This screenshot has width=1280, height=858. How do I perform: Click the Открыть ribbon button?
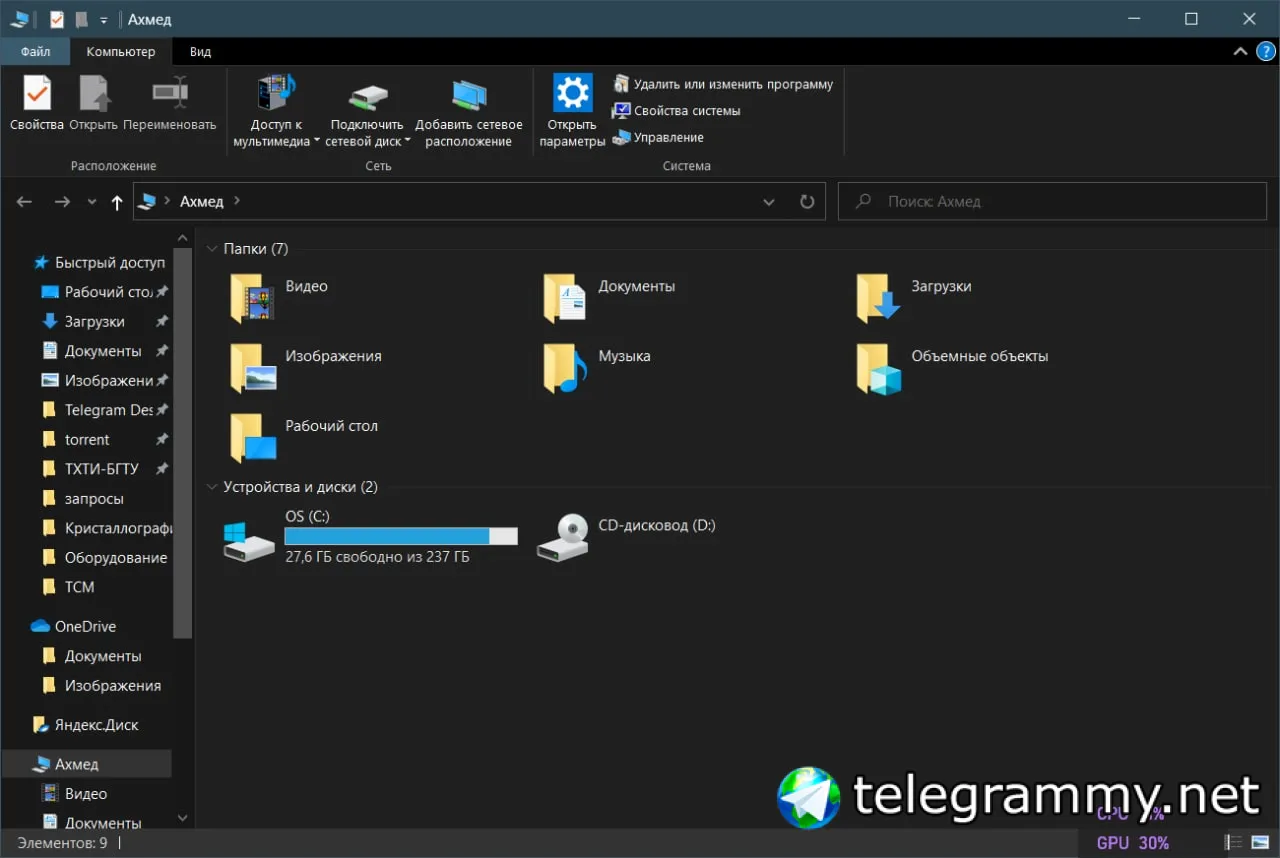tap(94, 104)
